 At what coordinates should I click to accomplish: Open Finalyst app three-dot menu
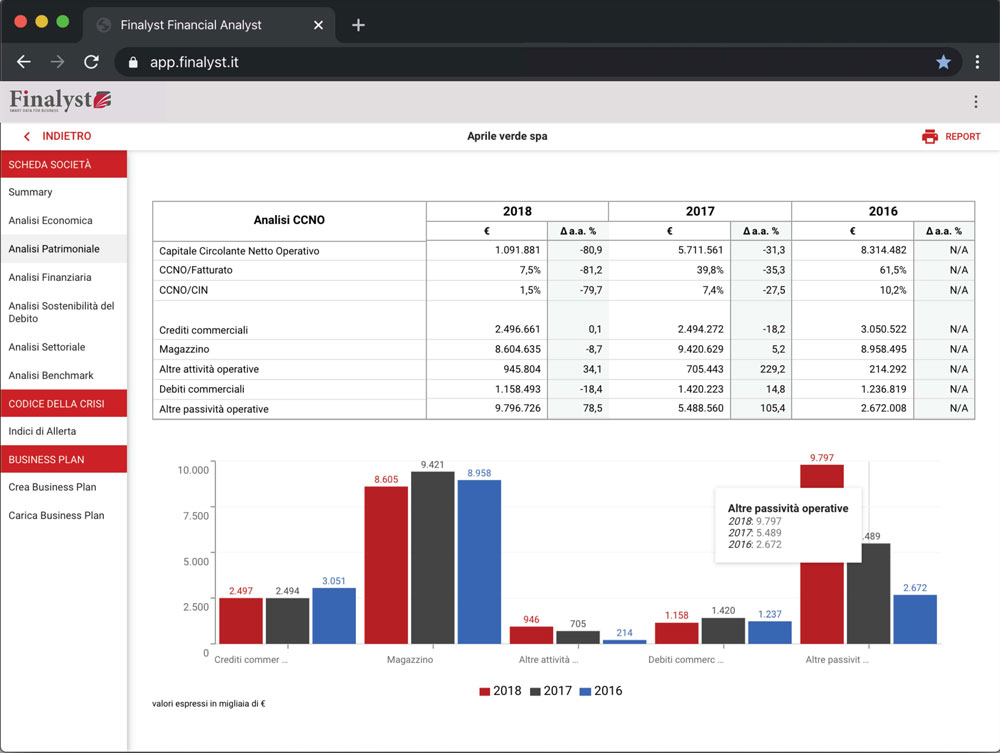[x=976, y=102]
